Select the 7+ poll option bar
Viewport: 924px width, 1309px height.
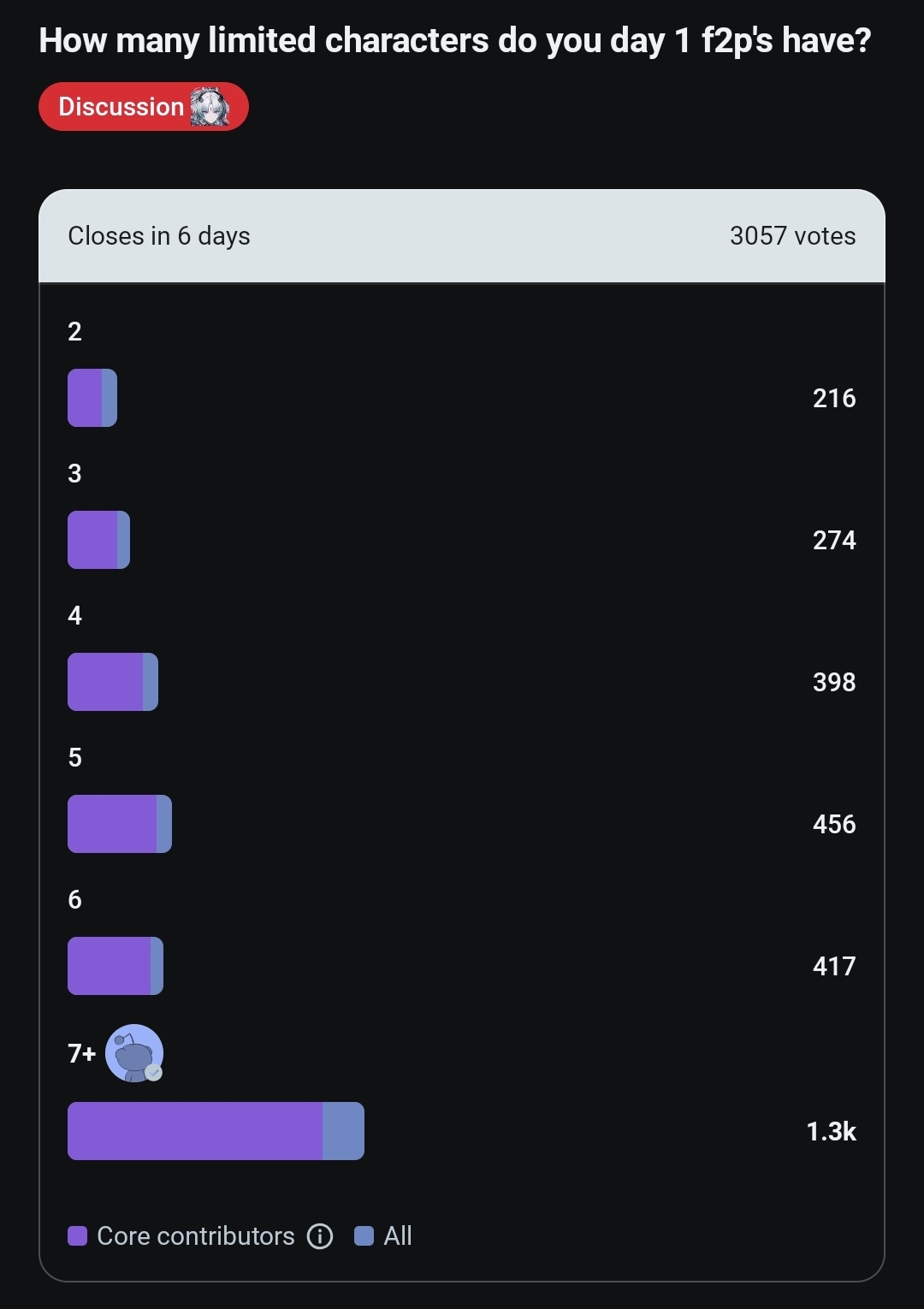coord(216,1131)
